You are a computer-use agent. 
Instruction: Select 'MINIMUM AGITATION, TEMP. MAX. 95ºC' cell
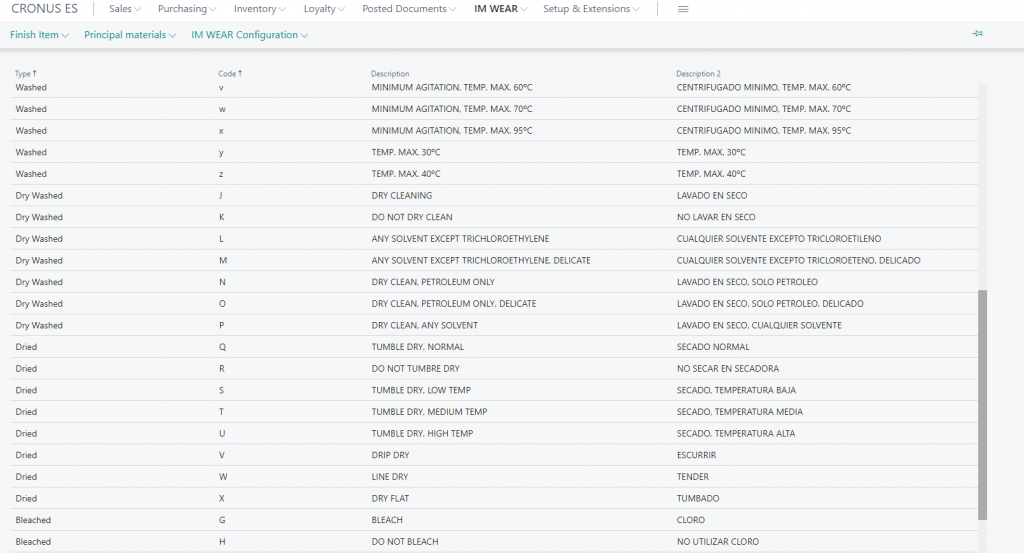[452, 130]
